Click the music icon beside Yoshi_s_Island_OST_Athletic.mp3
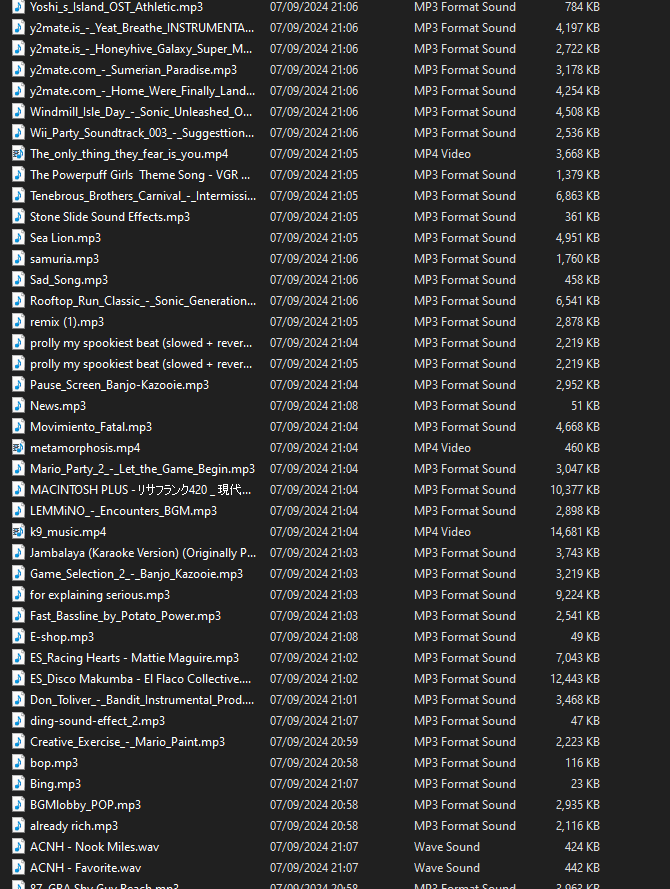This screenshot has height=889, width=670. pyautogui.click(x=18, y=7)
